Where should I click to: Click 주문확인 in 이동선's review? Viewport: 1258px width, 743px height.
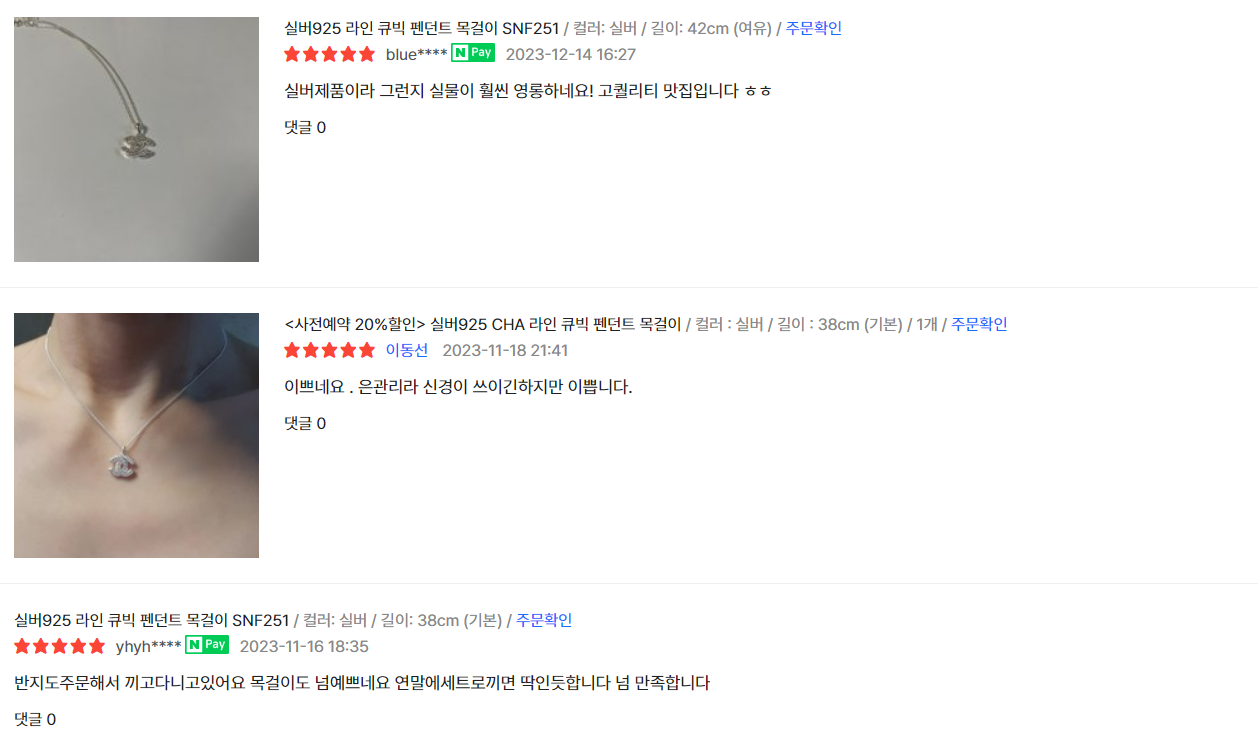point(979,324)
